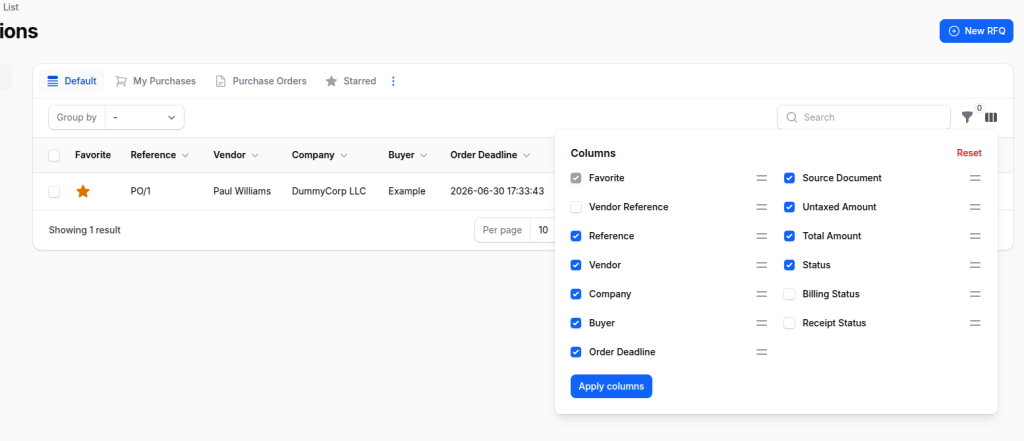Hide the Source Document column
Image resolution: width=1024 pixels, height=441 pixels.
click(x=790, y=178)
